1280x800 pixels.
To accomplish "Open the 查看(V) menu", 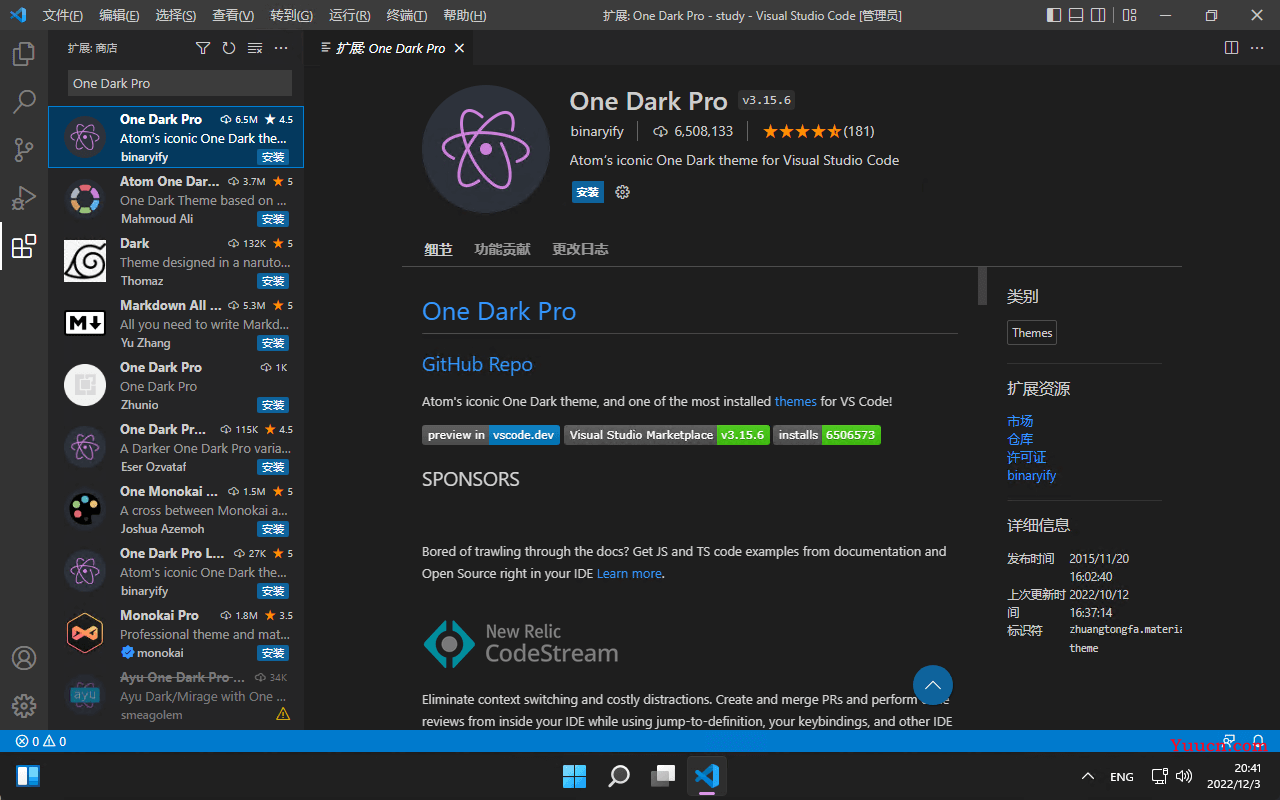I will click(233, 15).
